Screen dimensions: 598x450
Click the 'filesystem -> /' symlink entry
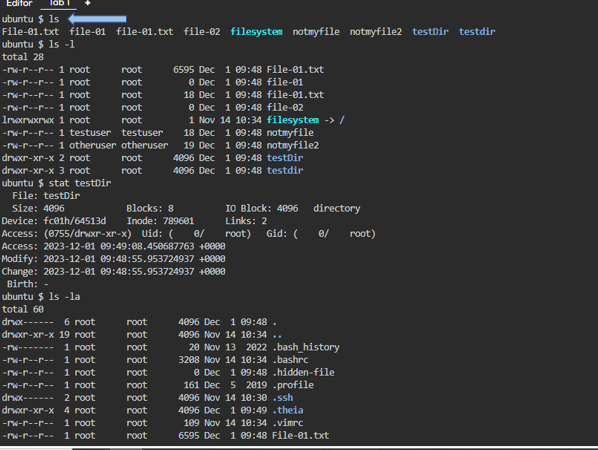pos(305,120)
